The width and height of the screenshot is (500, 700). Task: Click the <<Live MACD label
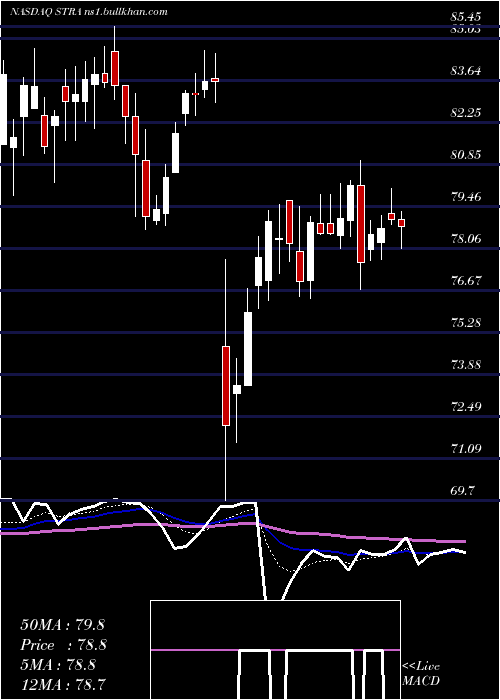[x=421, y=674]
